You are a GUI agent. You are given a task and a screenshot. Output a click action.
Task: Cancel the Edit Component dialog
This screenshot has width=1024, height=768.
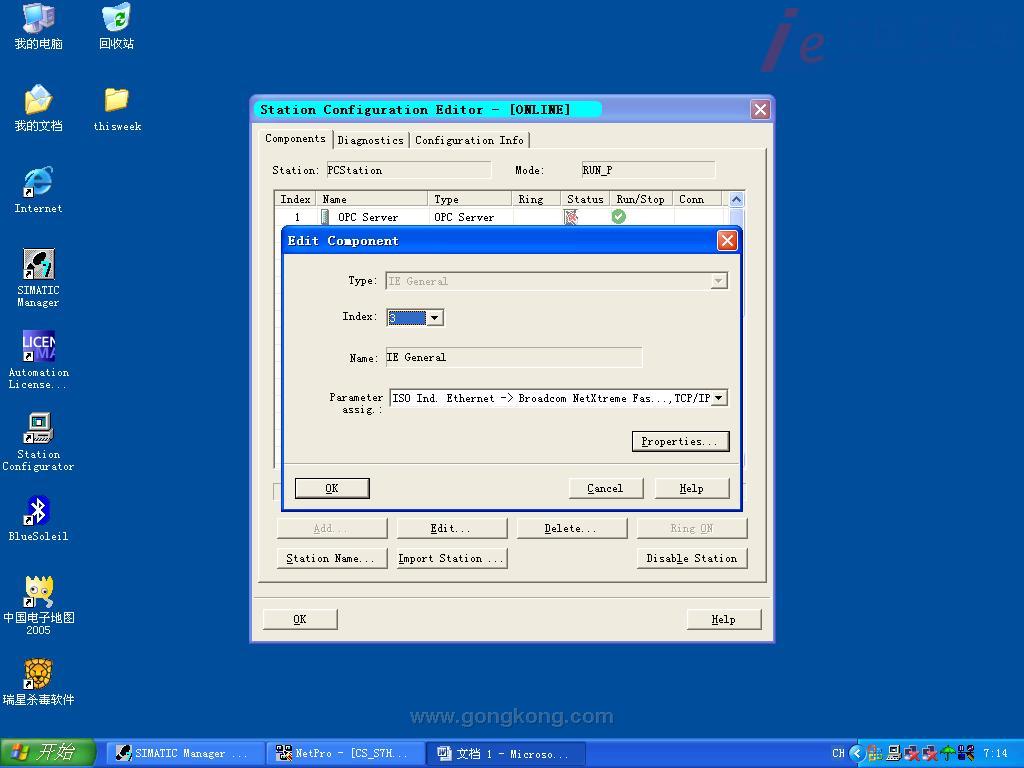click(x=605, y=488)
